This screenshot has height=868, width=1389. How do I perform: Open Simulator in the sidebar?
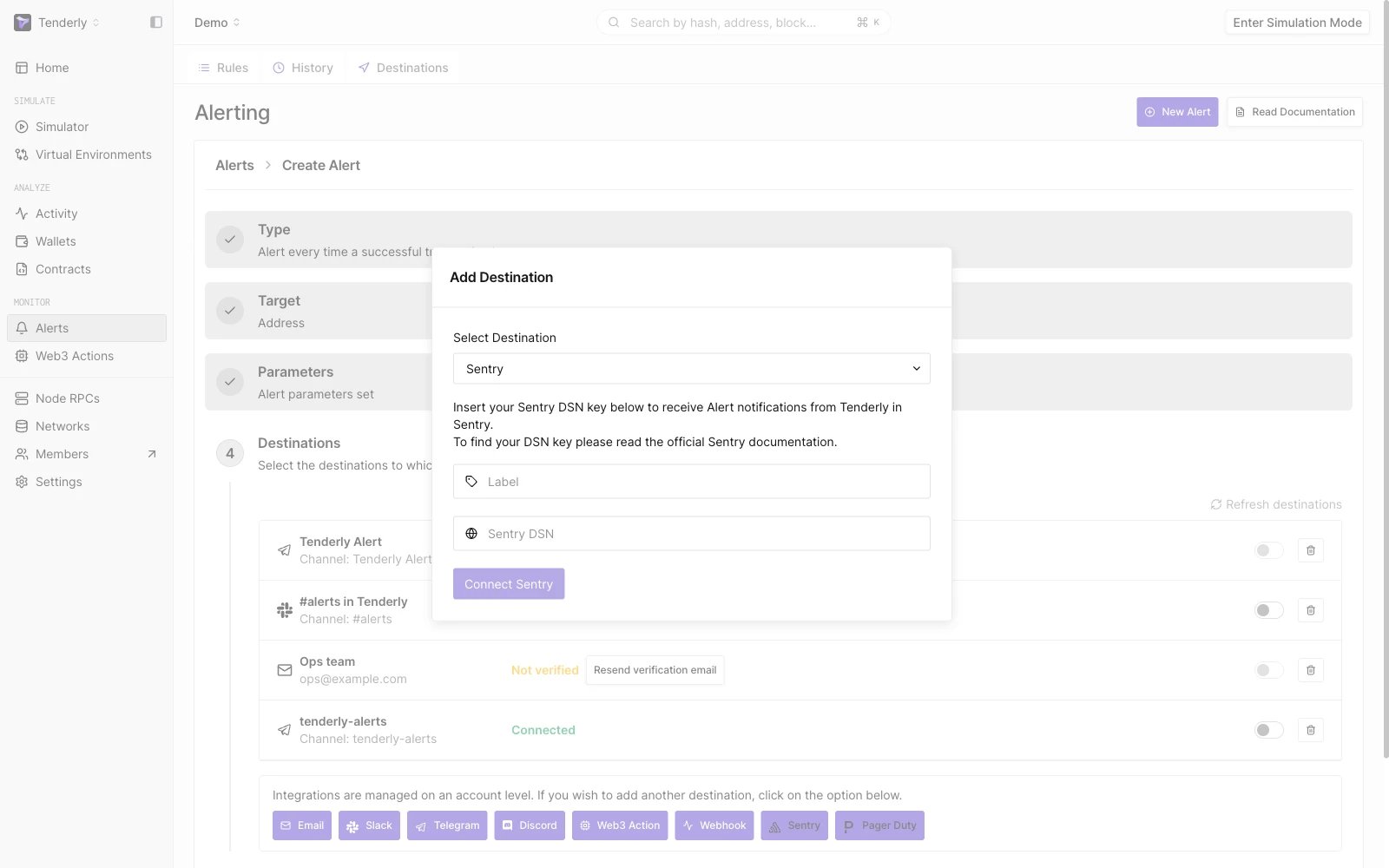(87, 127)
